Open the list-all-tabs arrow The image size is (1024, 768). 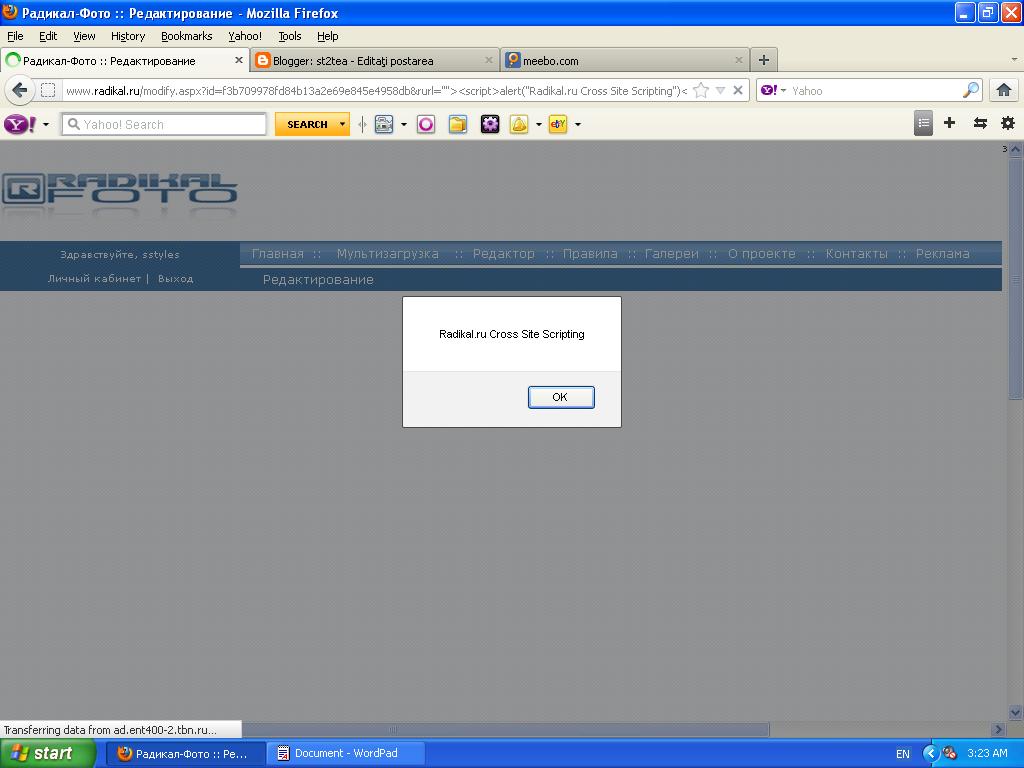click(x=1014, y=59)
